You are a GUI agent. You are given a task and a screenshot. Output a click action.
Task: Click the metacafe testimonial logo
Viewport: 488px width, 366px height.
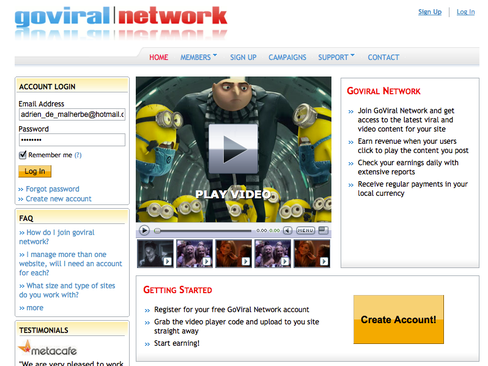coord(48,348)
